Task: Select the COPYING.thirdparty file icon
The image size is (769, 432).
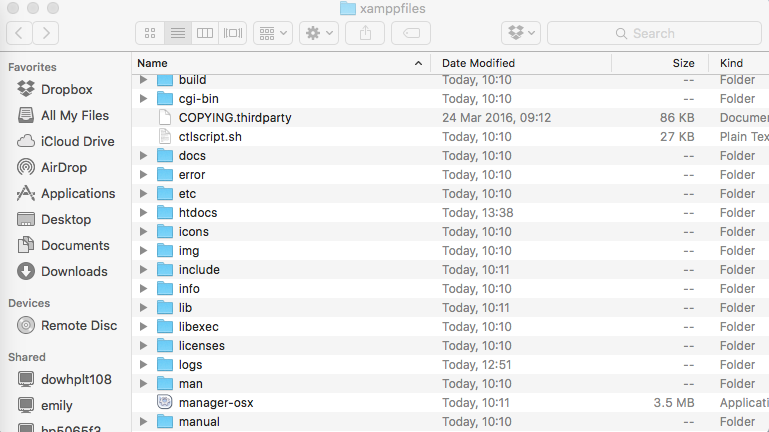Action: pyautogui.click(x=165, y=118)
